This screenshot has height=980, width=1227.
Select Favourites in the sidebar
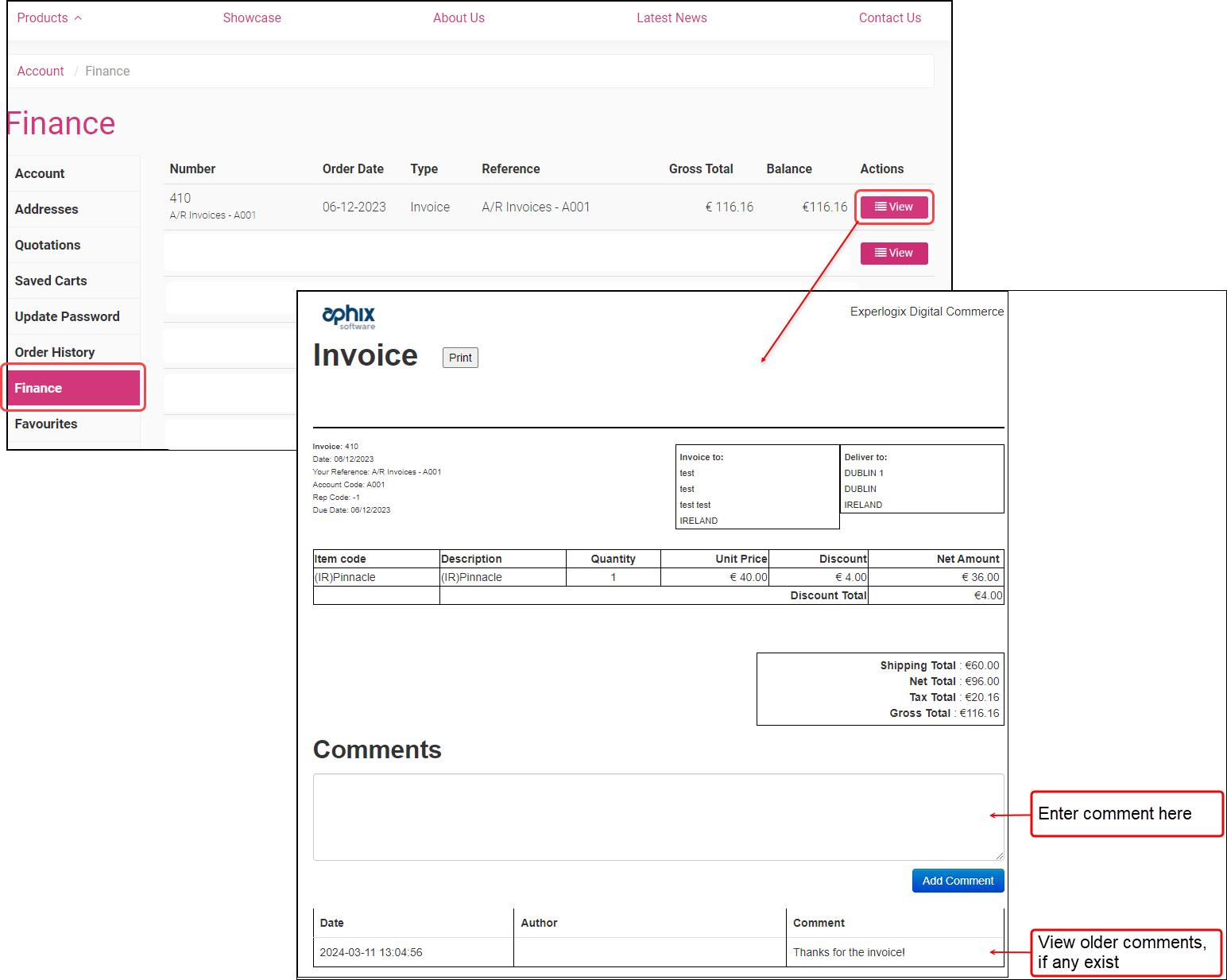[x=45, y=424]
